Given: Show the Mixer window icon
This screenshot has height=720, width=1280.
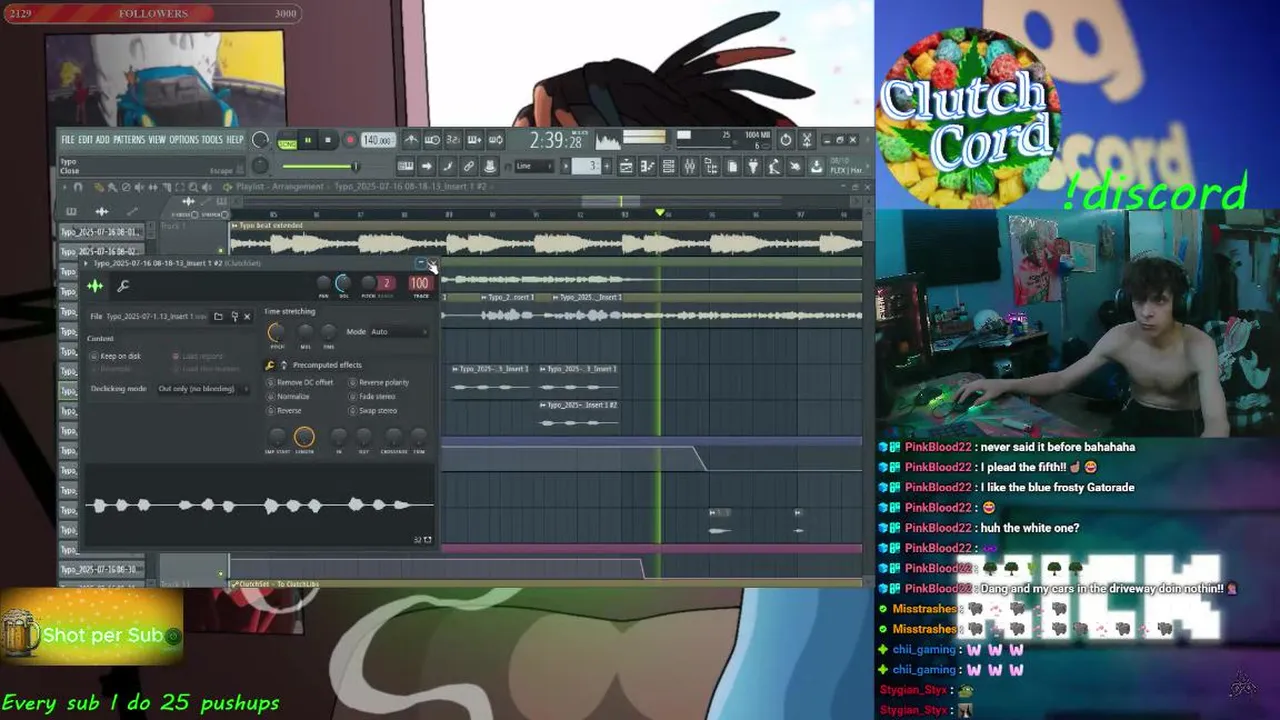Looking at the screenshot, I should [x=690, y=166].
